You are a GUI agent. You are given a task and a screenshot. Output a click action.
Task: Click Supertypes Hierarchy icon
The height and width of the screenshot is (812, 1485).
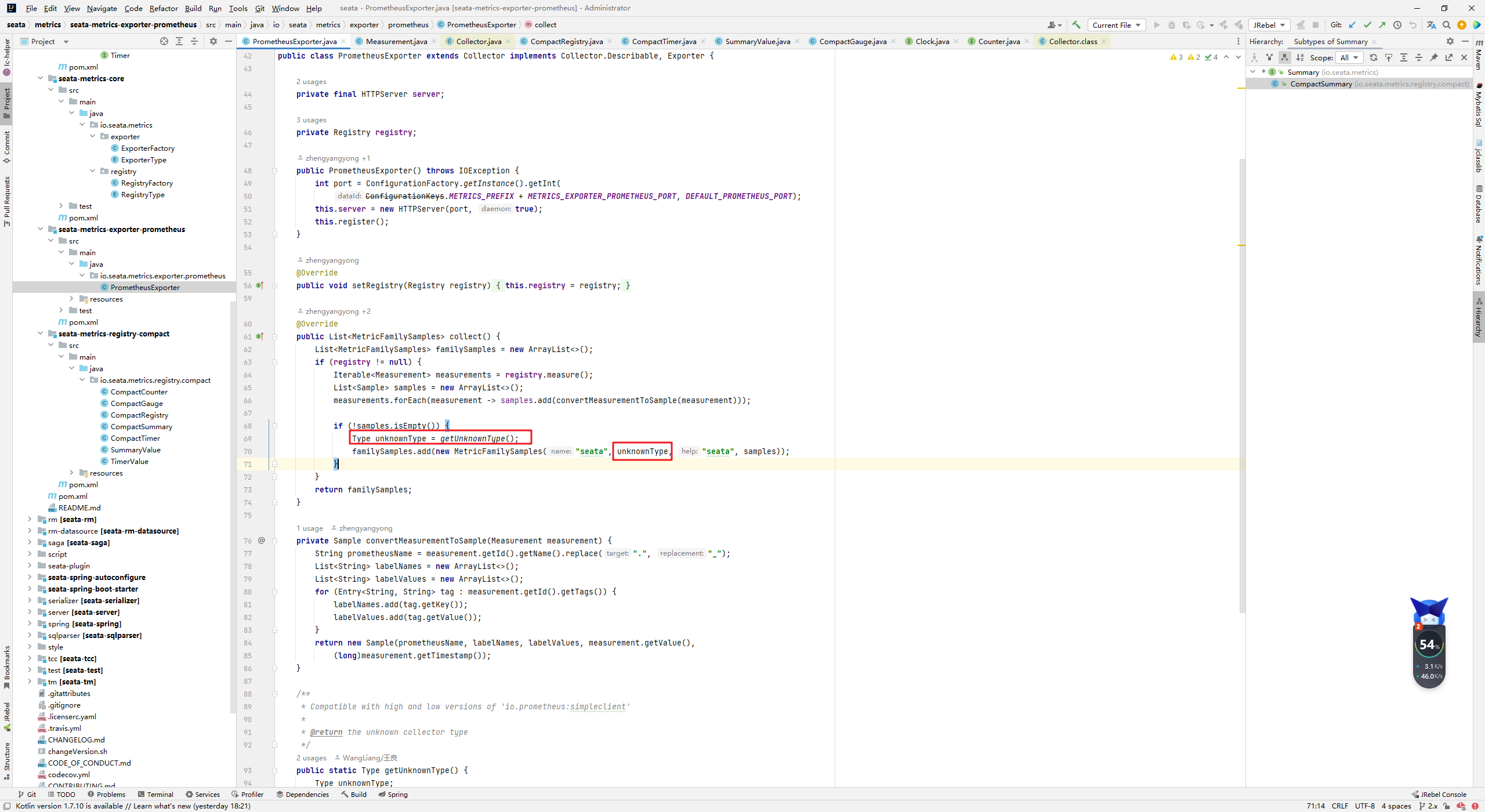pos(1270,57)
